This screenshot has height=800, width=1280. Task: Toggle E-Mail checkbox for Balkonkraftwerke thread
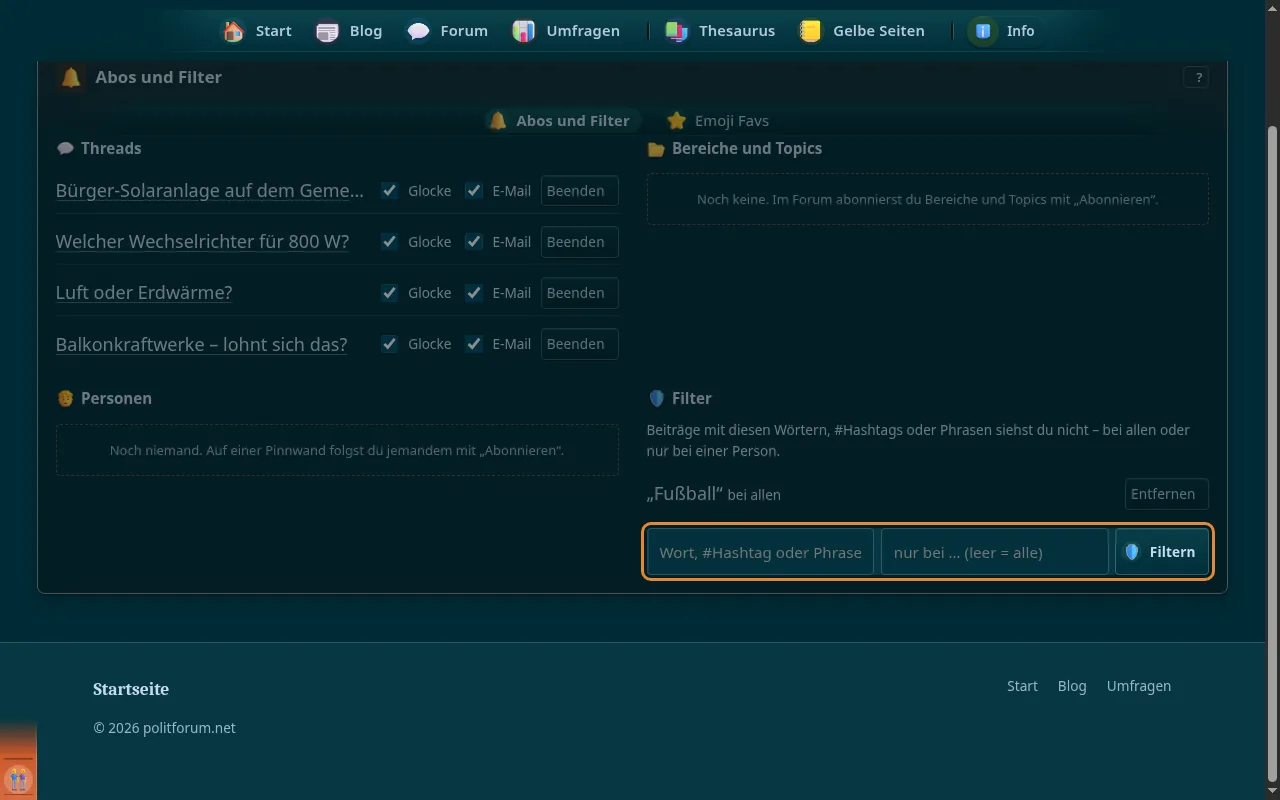tap(474, 344)
